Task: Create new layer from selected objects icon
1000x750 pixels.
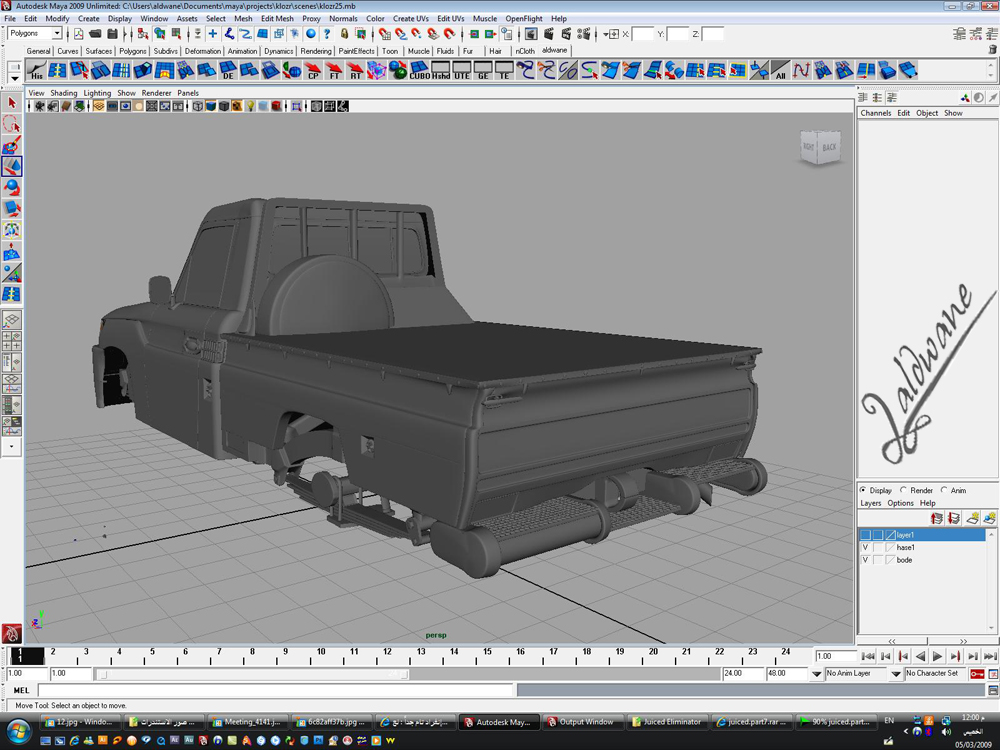Action: (989, 518)
